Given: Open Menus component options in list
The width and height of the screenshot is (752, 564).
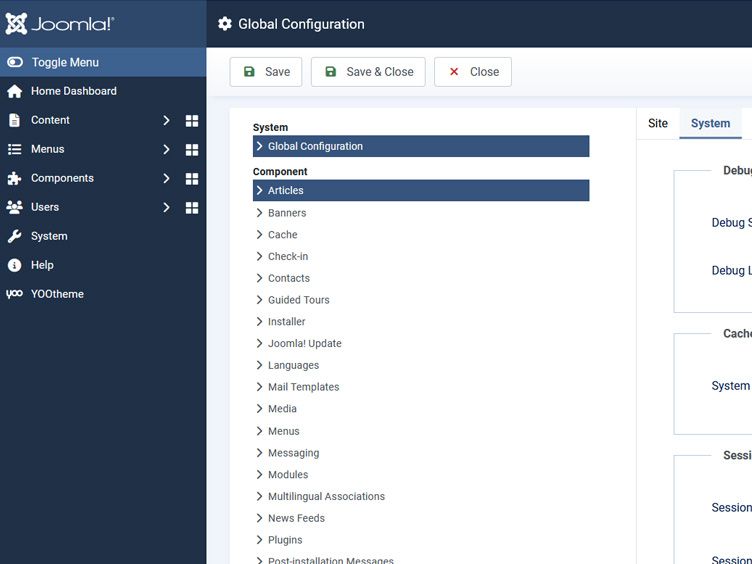Looking at the screenshot, I should (x=283, y=431).
